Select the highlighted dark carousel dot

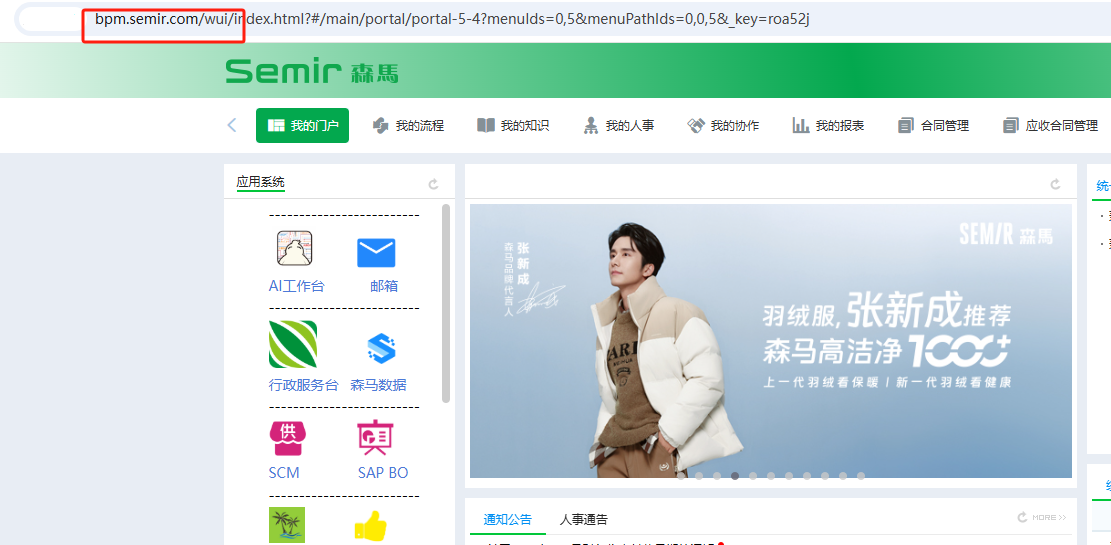coord(735,476)
